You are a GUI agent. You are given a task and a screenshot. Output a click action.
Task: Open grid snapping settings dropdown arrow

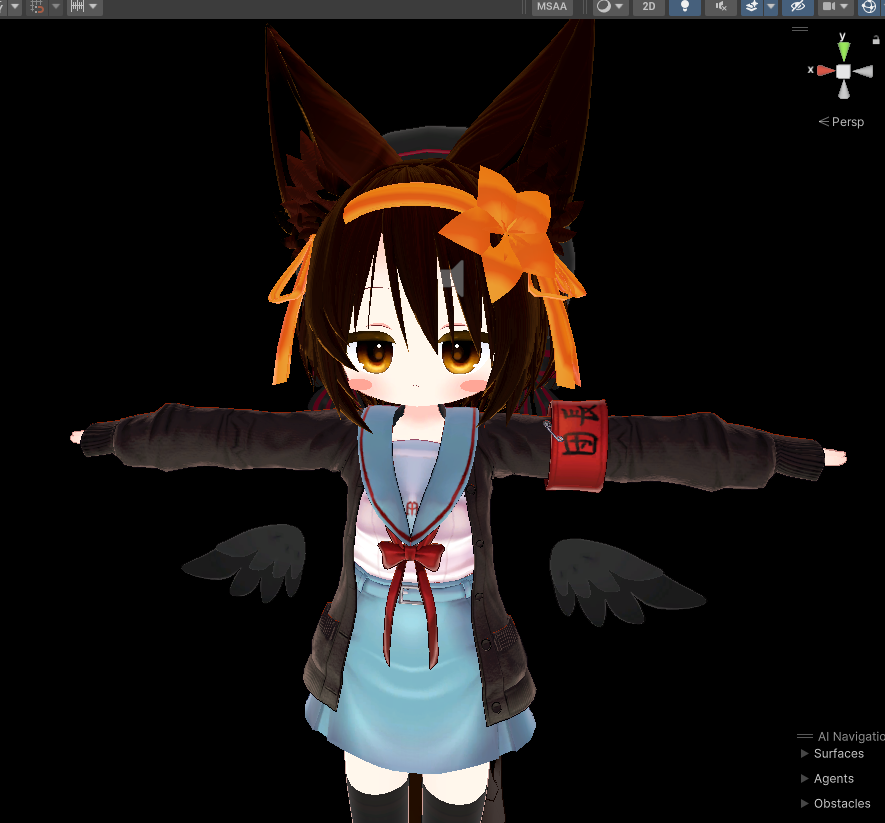[x=56, y=7]
